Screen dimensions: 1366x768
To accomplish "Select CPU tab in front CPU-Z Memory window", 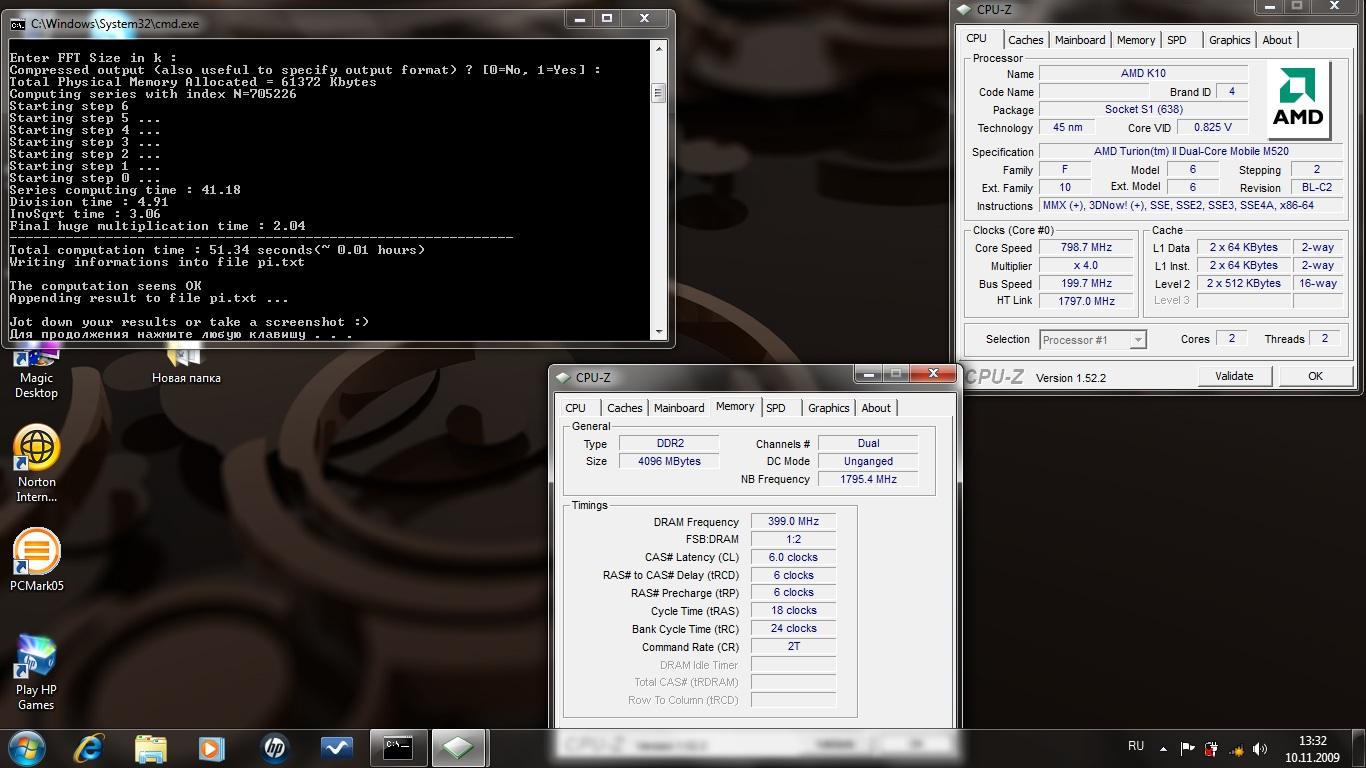I will click(x=575, y=408).
